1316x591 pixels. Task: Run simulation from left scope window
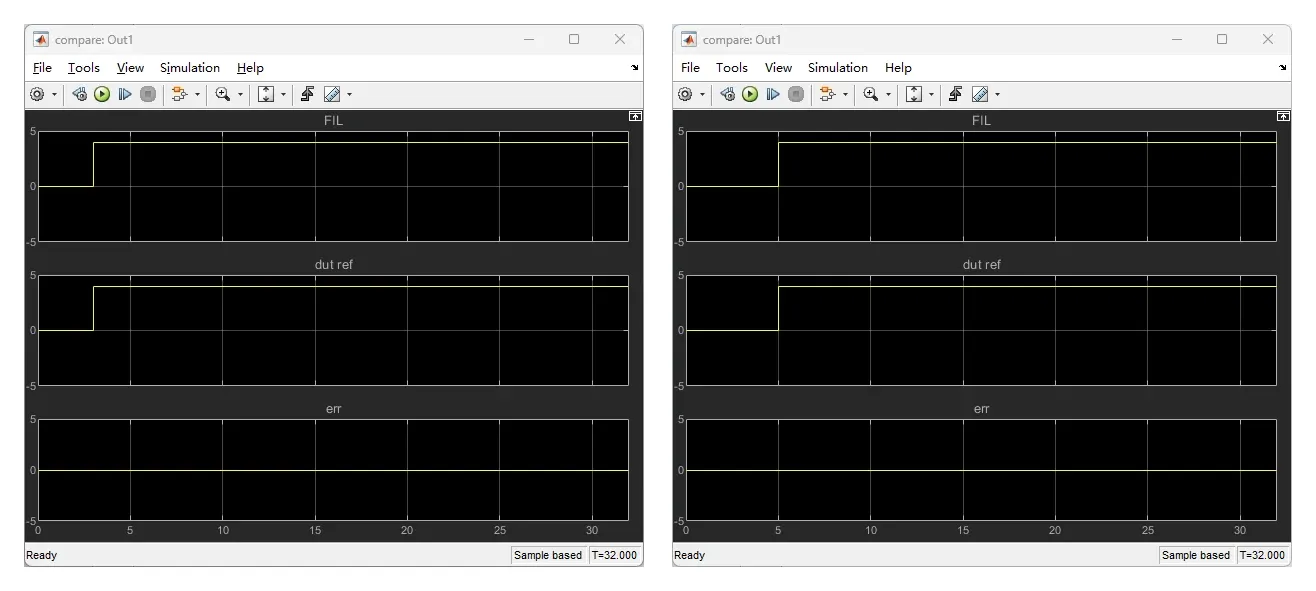pyautogui.click(x=102, y=94)
